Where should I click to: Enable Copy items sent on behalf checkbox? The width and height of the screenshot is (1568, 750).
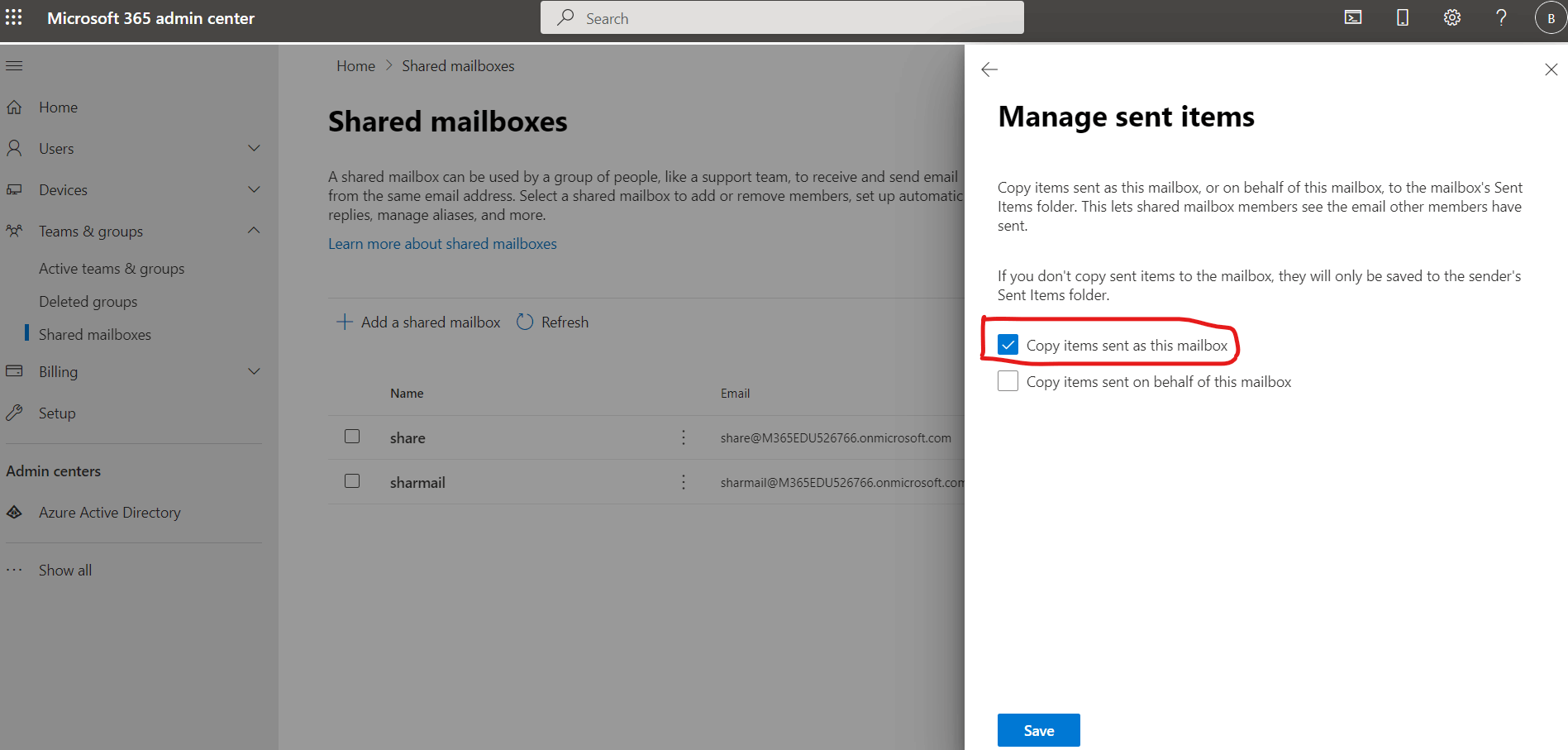[x=1008, y=381]
